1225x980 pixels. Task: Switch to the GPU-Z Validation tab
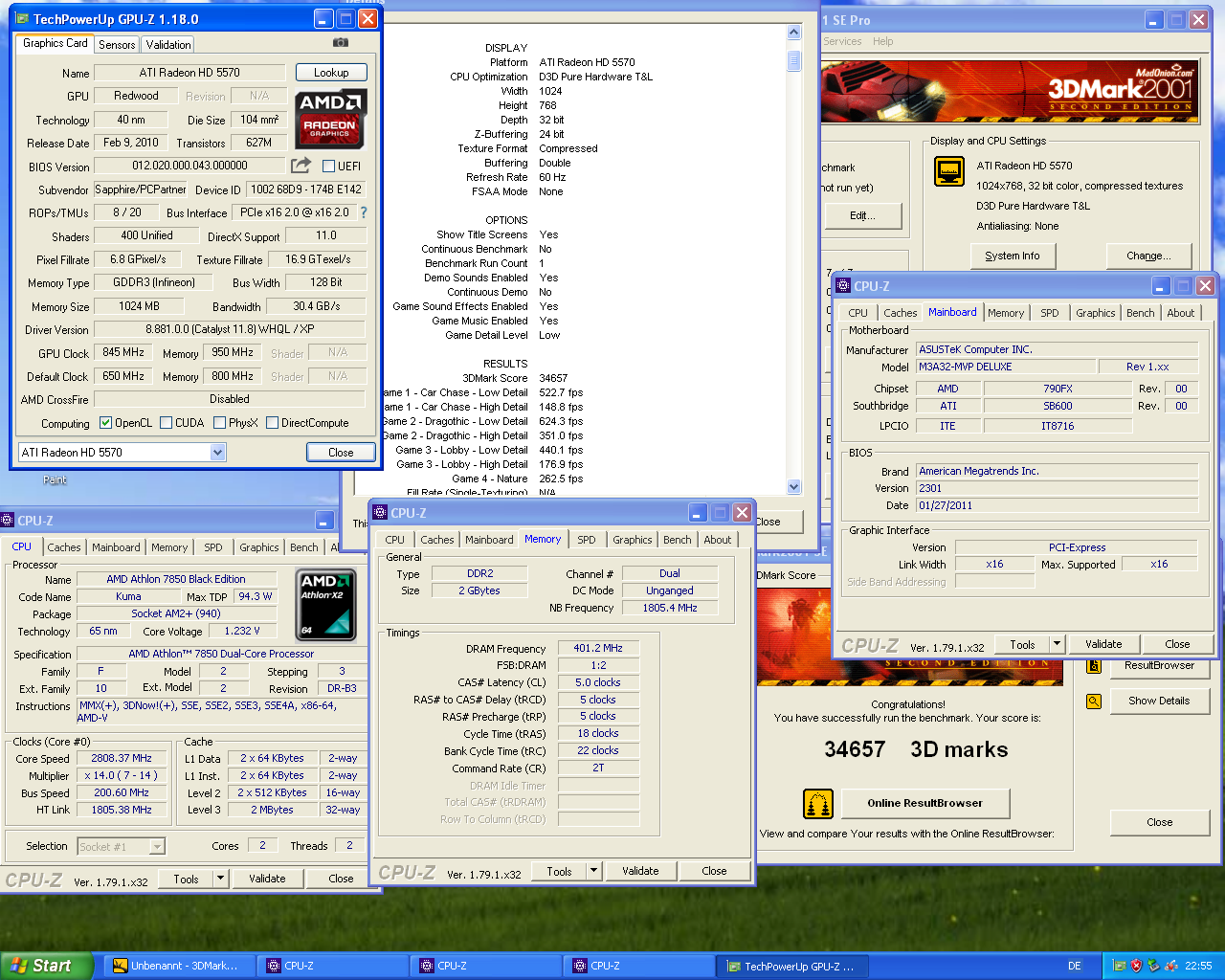[x=168, y=45]
